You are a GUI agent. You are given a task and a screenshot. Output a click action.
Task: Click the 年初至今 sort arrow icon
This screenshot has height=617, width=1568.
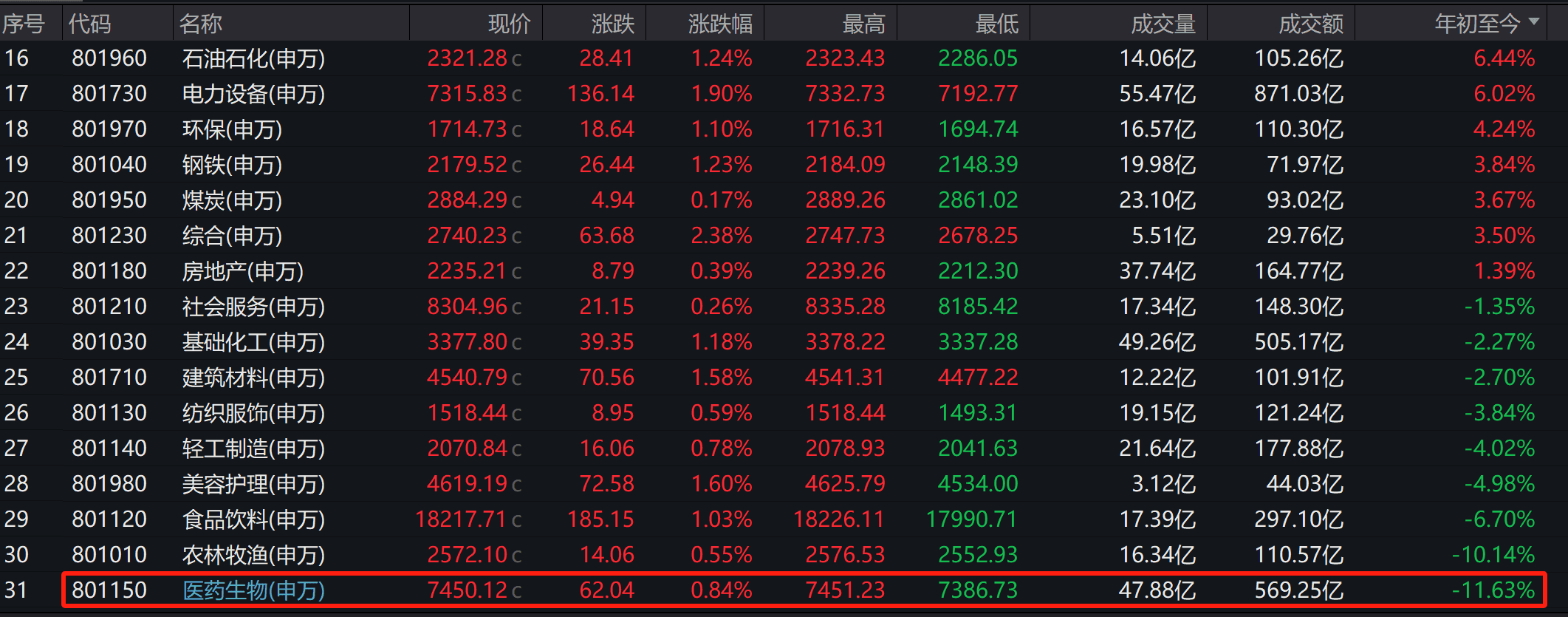[1534, 21]
